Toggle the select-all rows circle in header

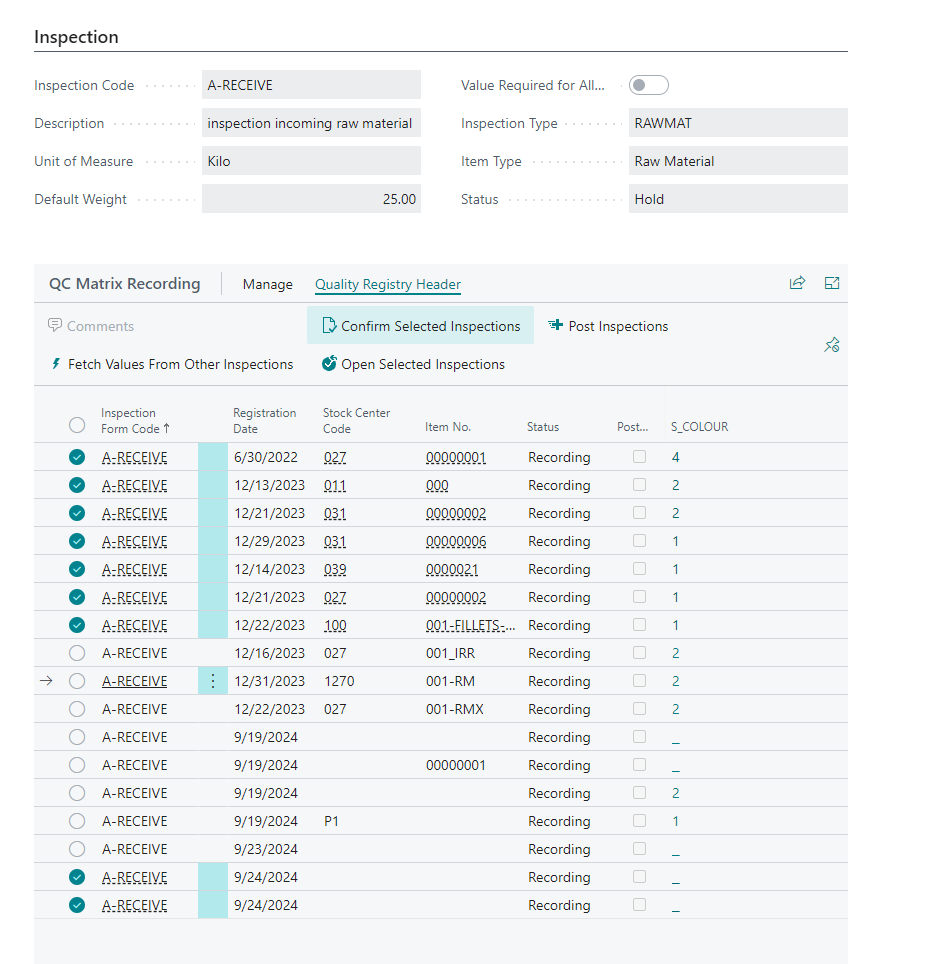(77, 425)
